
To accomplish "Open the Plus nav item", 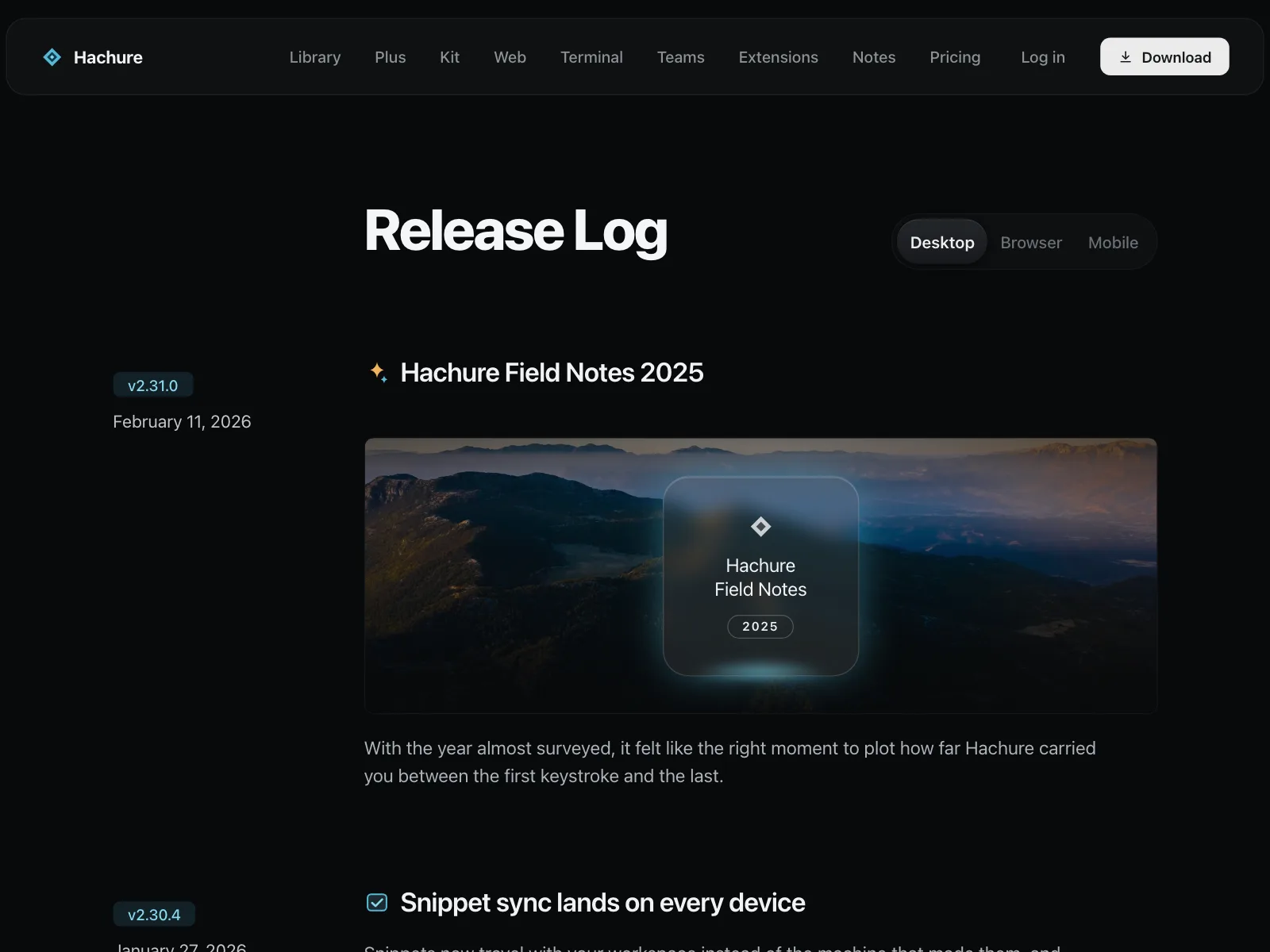I will (391, 57).
